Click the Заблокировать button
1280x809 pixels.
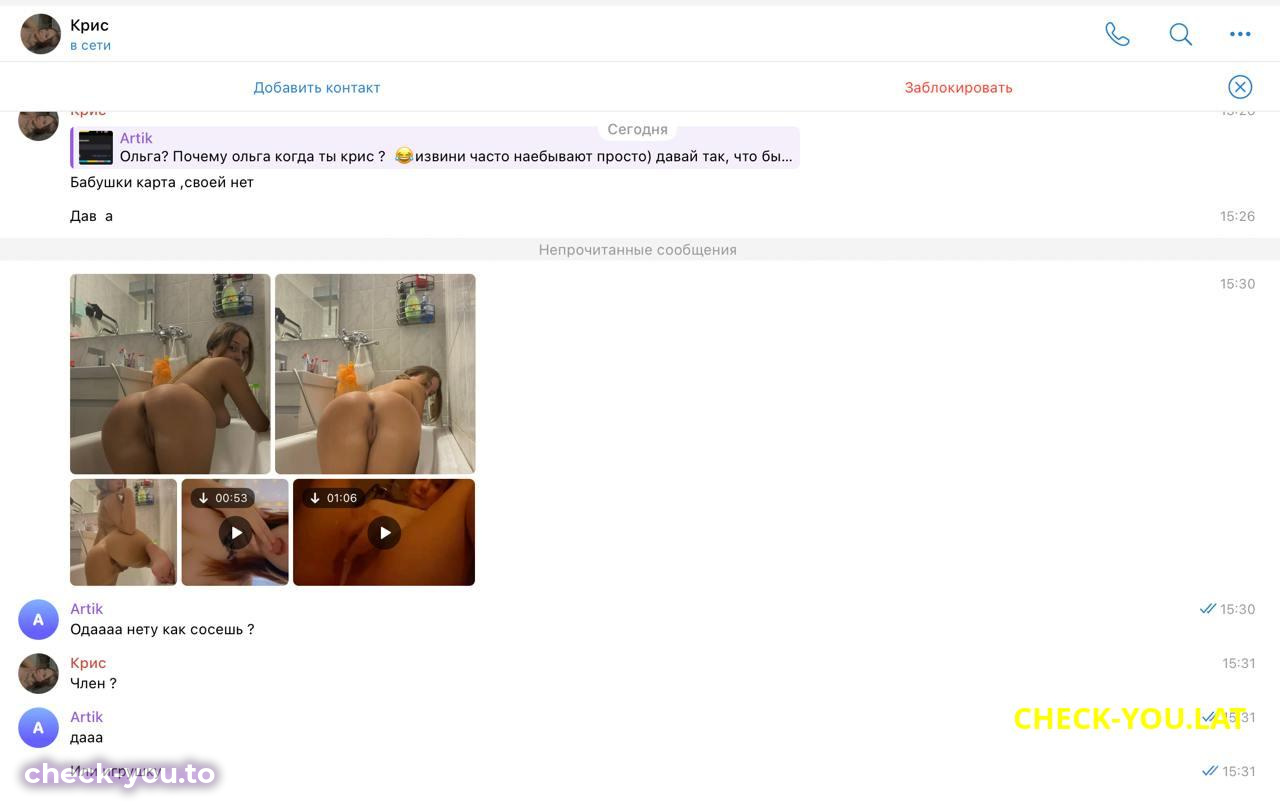coord(958,87)
